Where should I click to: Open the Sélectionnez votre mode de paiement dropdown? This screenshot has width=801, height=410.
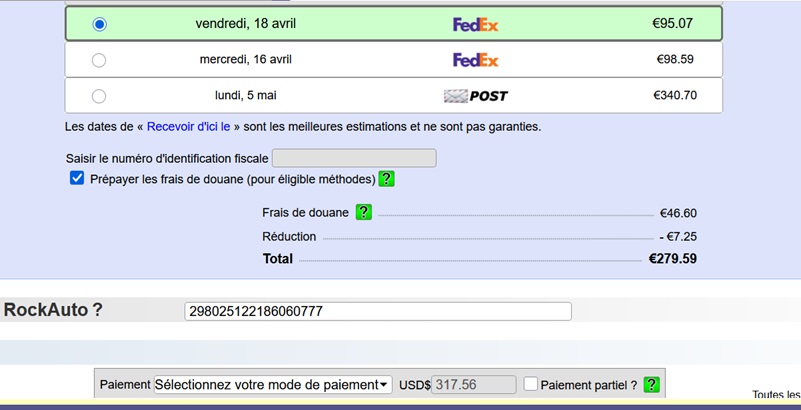pos(272,385)
